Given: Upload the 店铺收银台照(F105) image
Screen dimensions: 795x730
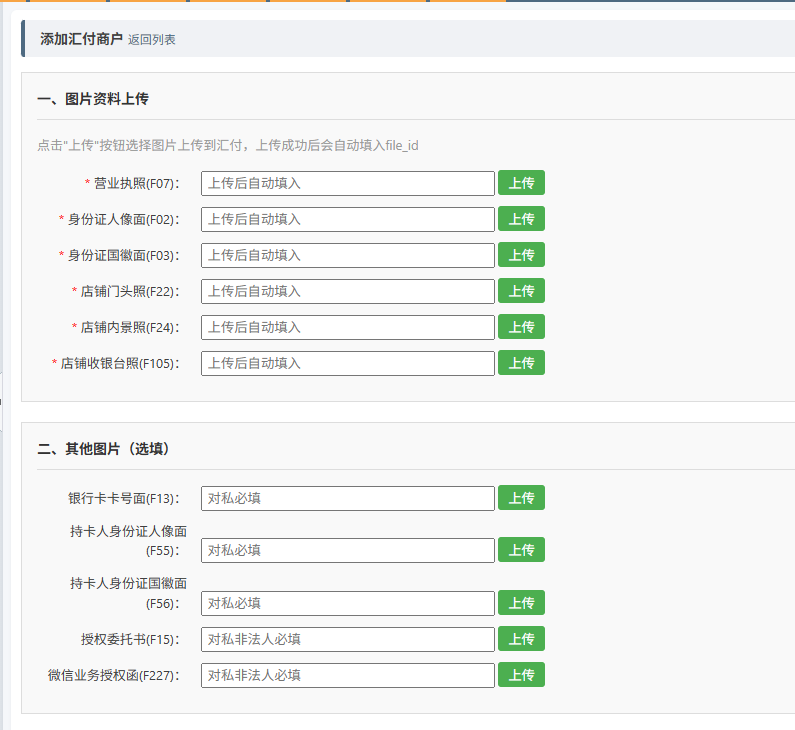Looking at the screenshot, I should point(521,363).
